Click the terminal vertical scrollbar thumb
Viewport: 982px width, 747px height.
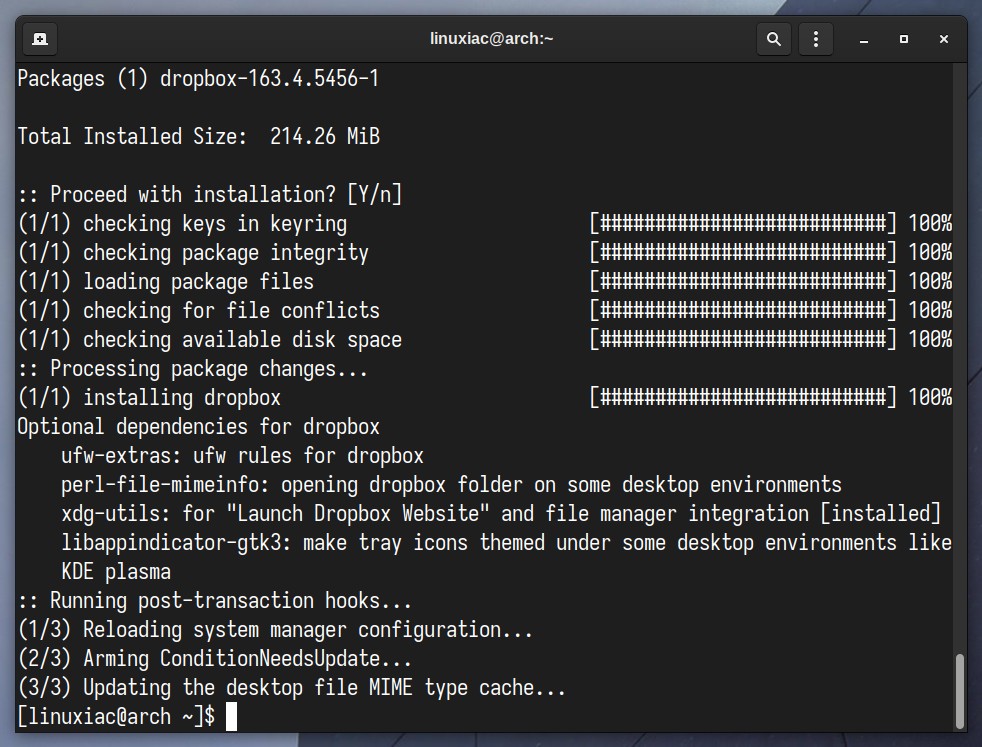click(x=960, y=691)
